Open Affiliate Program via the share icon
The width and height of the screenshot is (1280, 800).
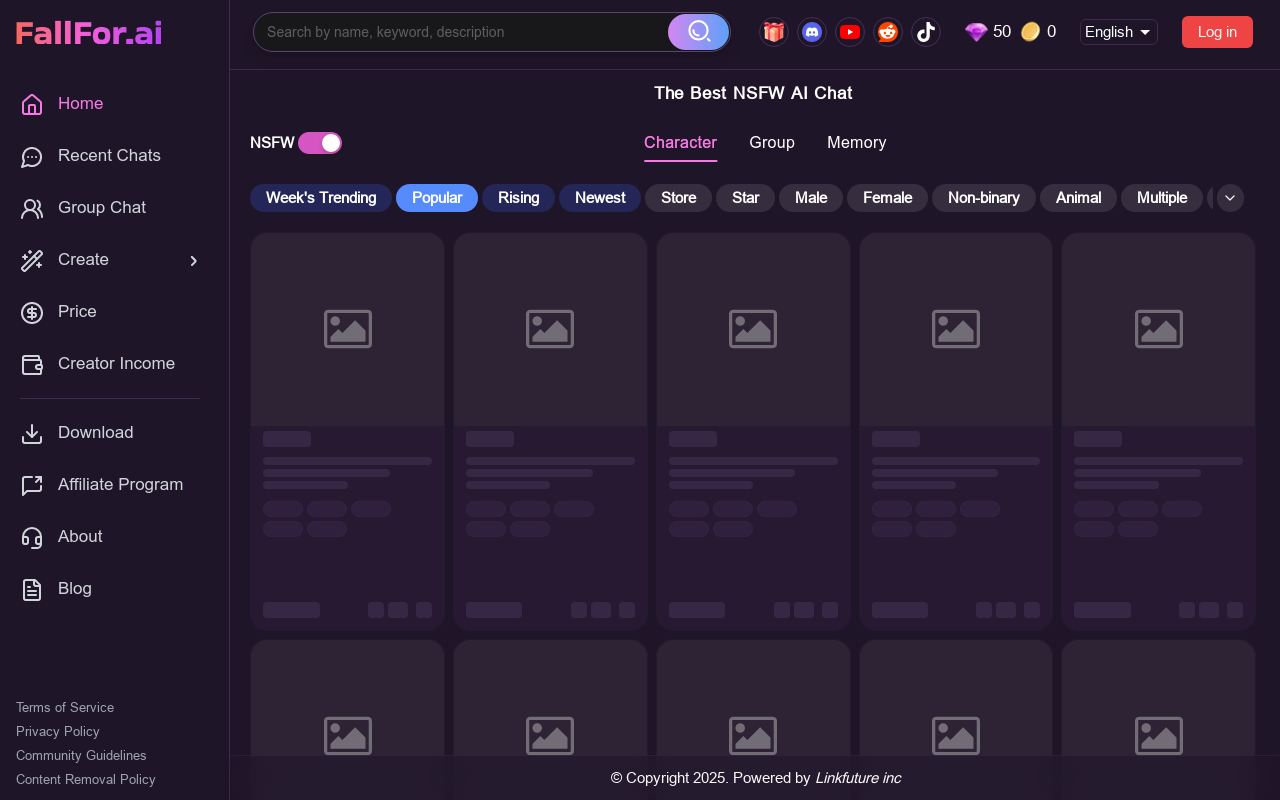tap(32, 486)
